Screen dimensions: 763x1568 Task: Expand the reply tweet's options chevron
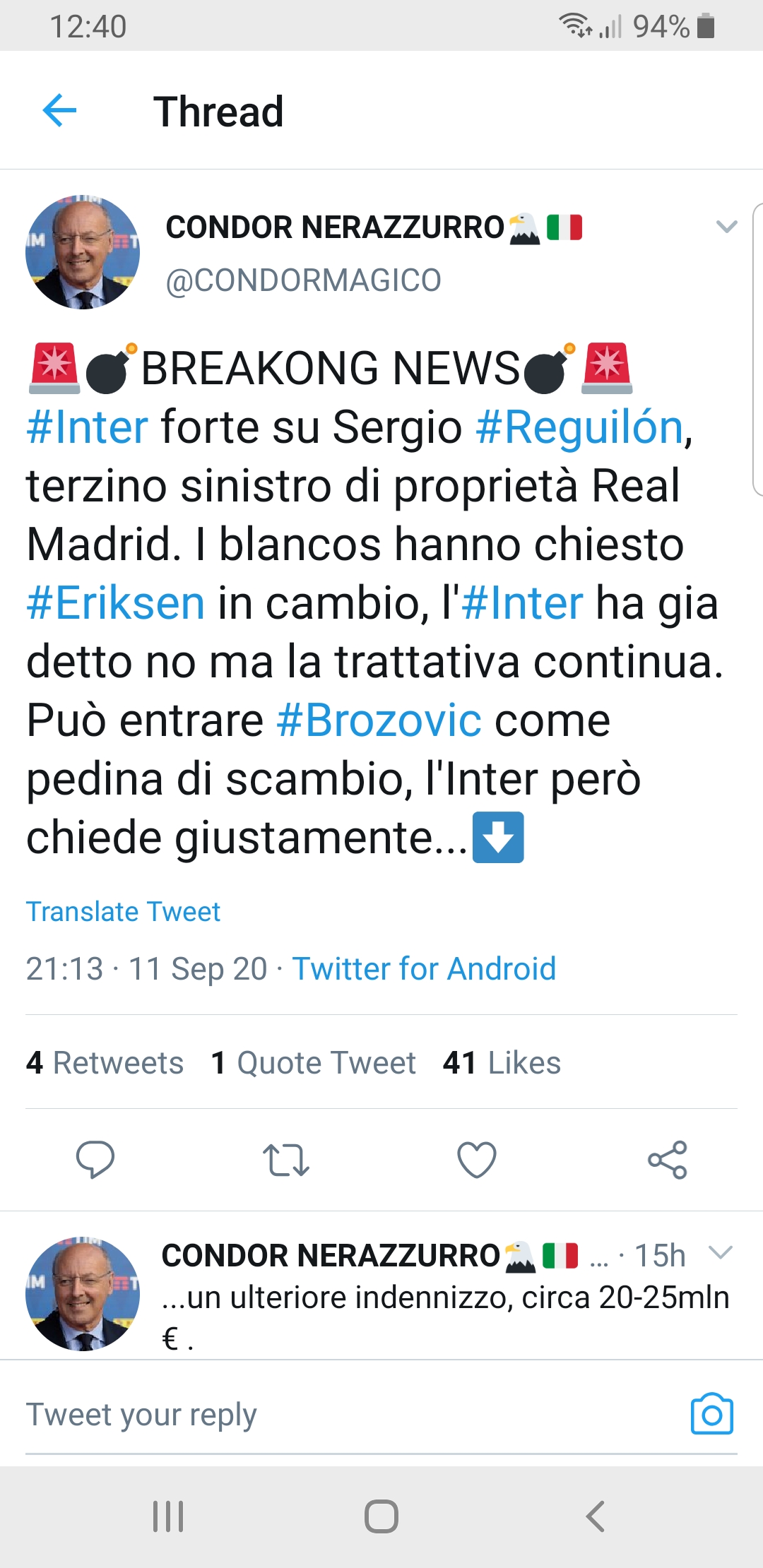[721, 1253]
